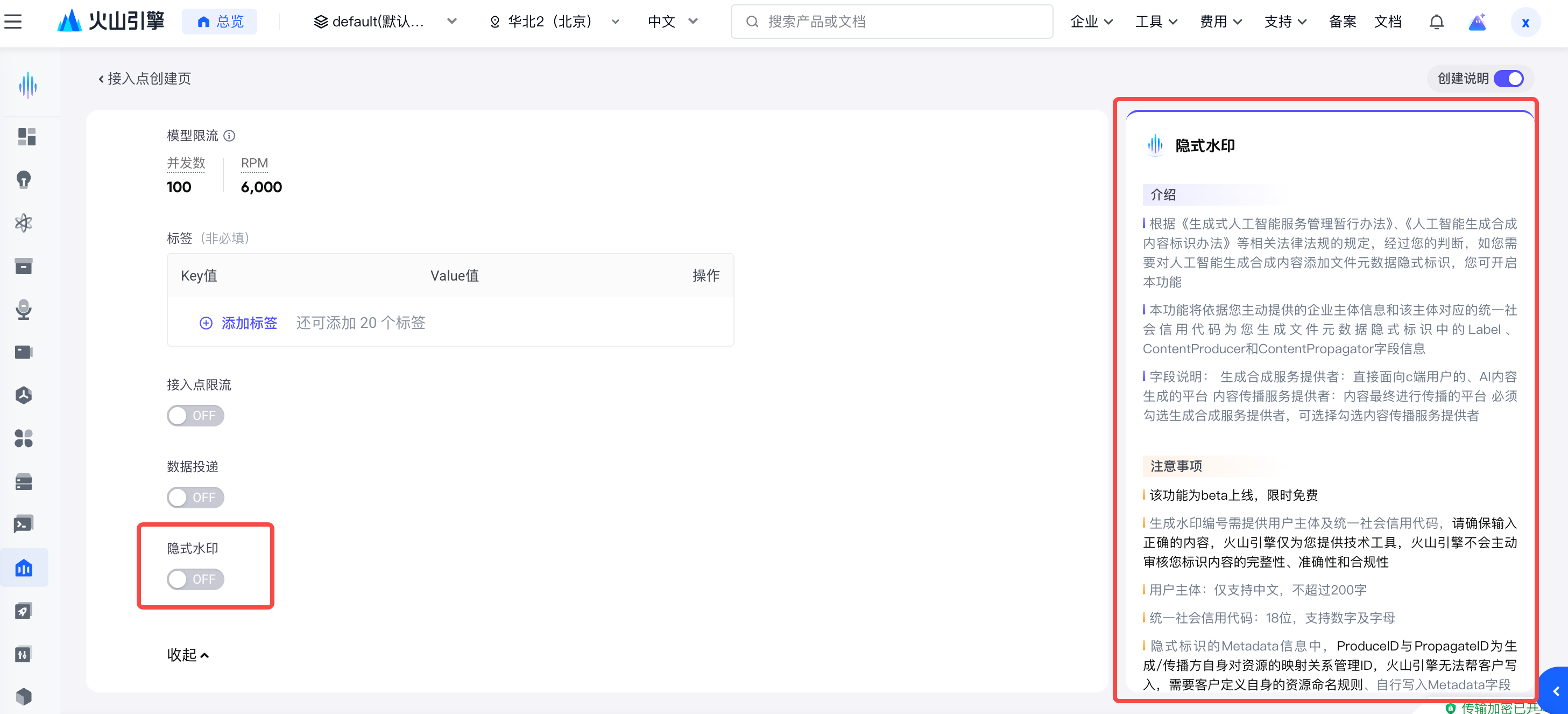Click the user avatar 'x' icon
The height and width of the screenshot is (714, 1568).
1525,22
